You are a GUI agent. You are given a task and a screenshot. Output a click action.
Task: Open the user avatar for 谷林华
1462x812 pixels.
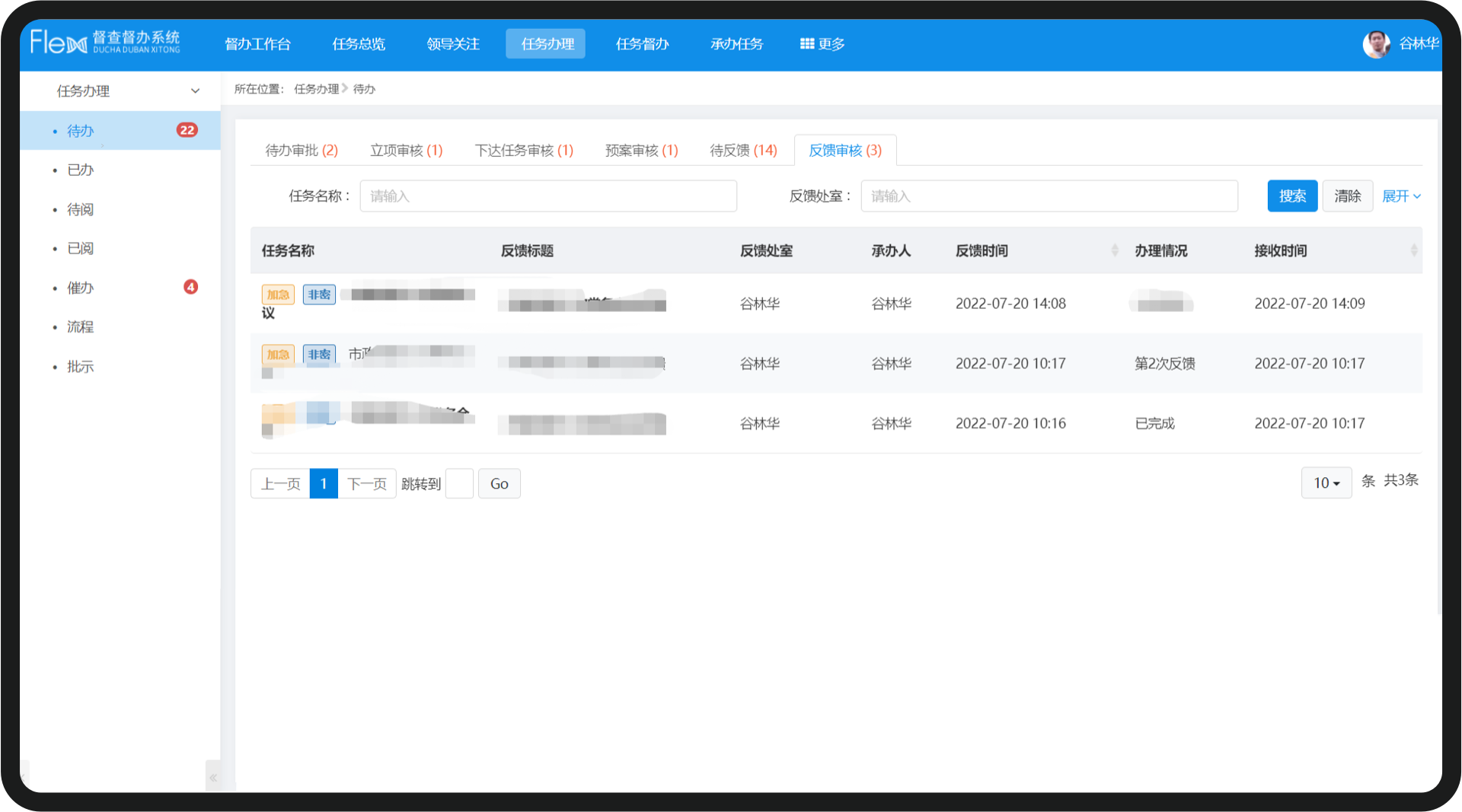1376,44
